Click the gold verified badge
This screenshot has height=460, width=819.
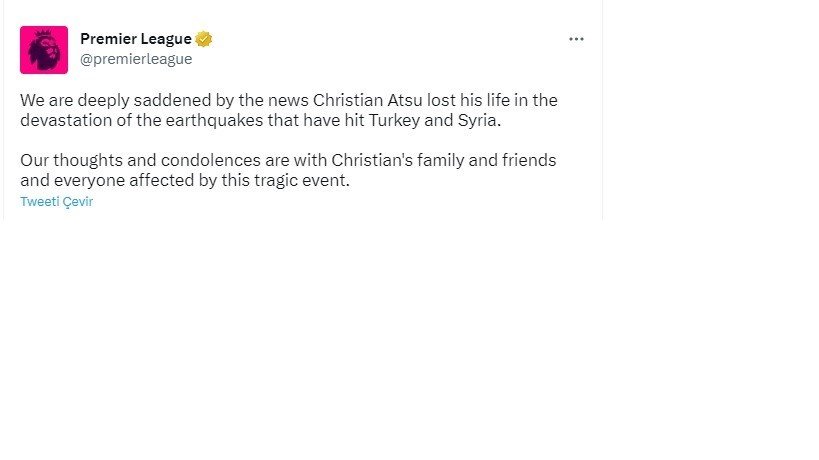[x=204, y=39]
